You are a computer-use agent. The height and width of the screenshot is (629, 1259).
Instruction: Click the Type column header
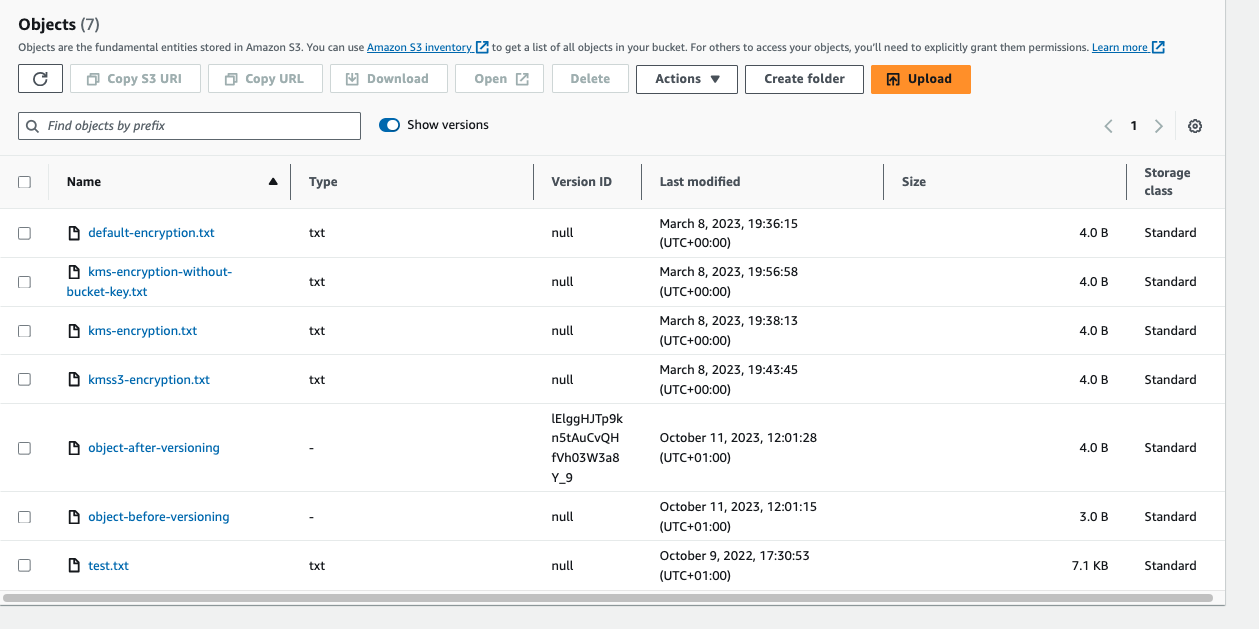(x=323, y=182)
